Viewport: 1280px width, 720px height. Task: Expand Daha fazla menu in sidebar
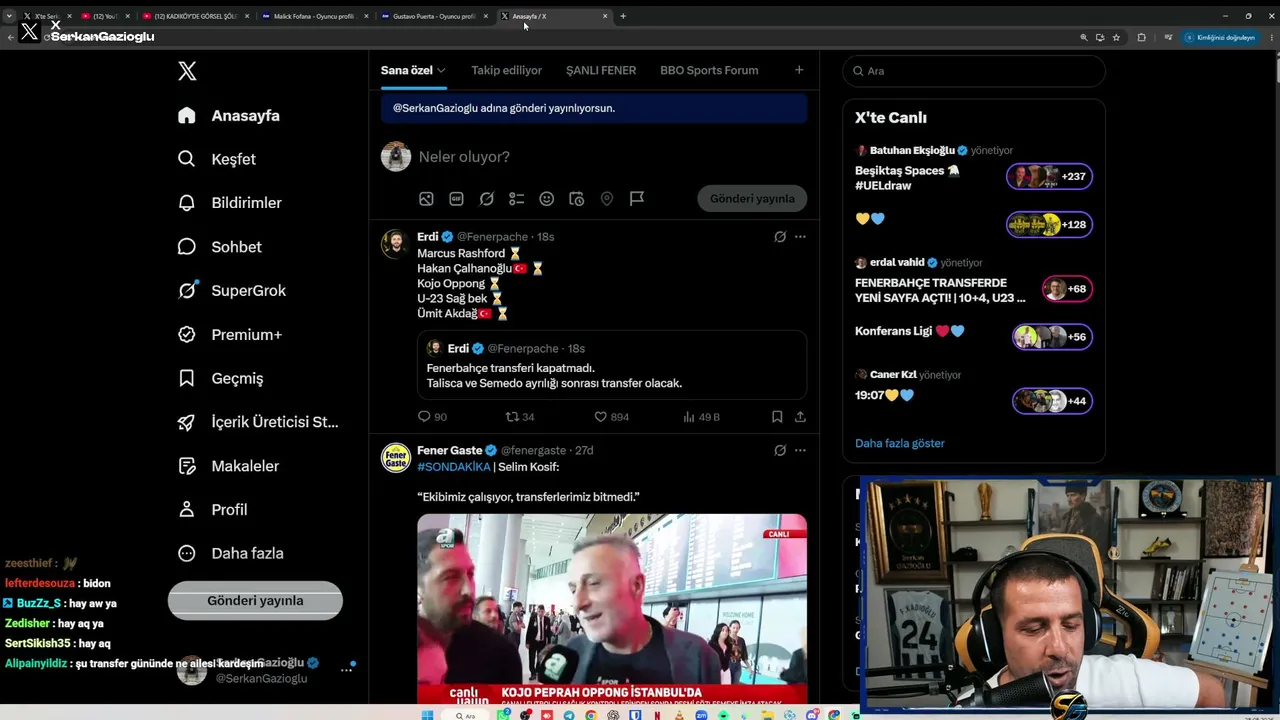click(230, 553)
